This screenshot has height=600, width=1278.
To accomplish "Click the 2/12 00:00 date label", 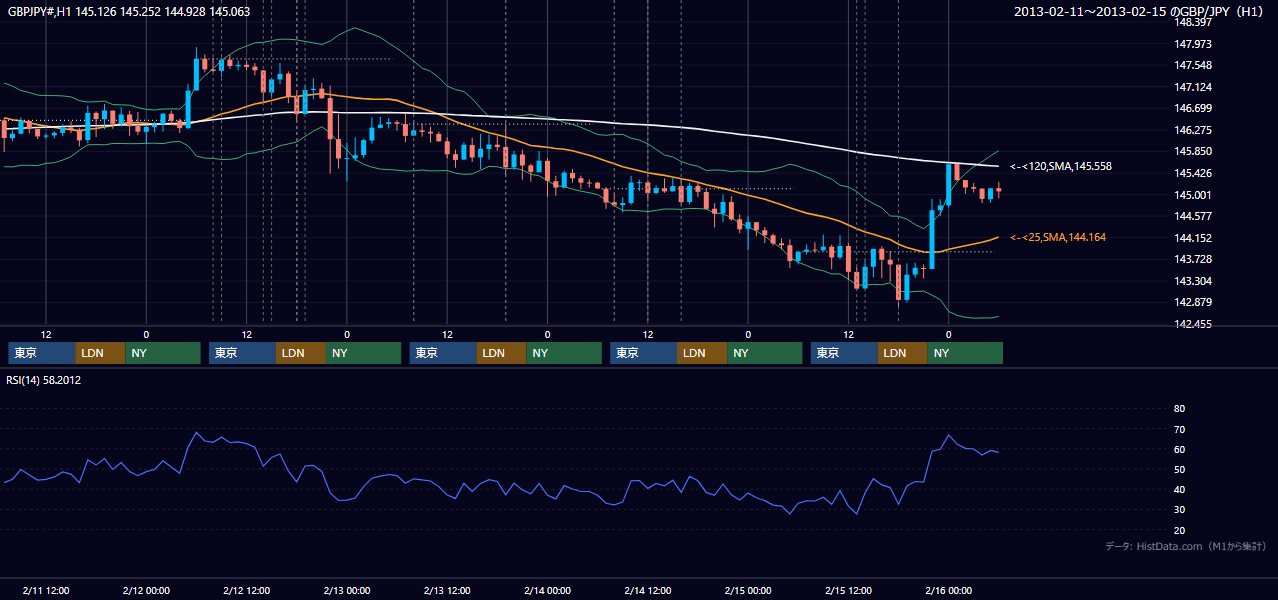I will [146, 590].
